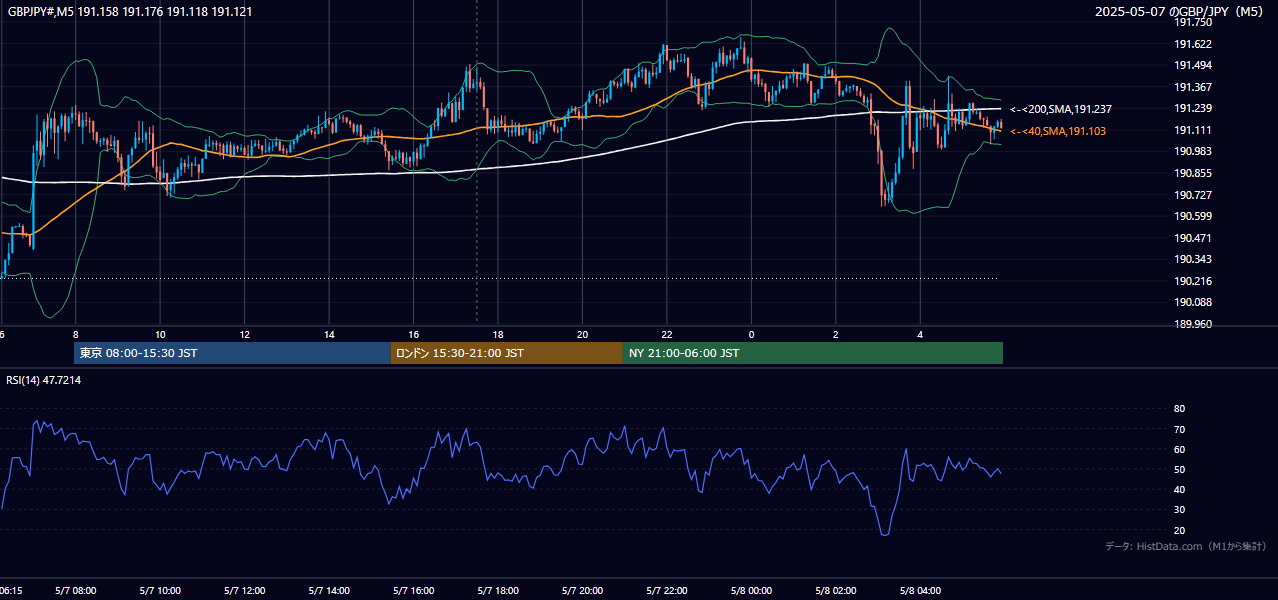Image resolution: width=1278 pixels, height=600 pixels.
Task: Click RSI scale level 20
Action: 1179,530
